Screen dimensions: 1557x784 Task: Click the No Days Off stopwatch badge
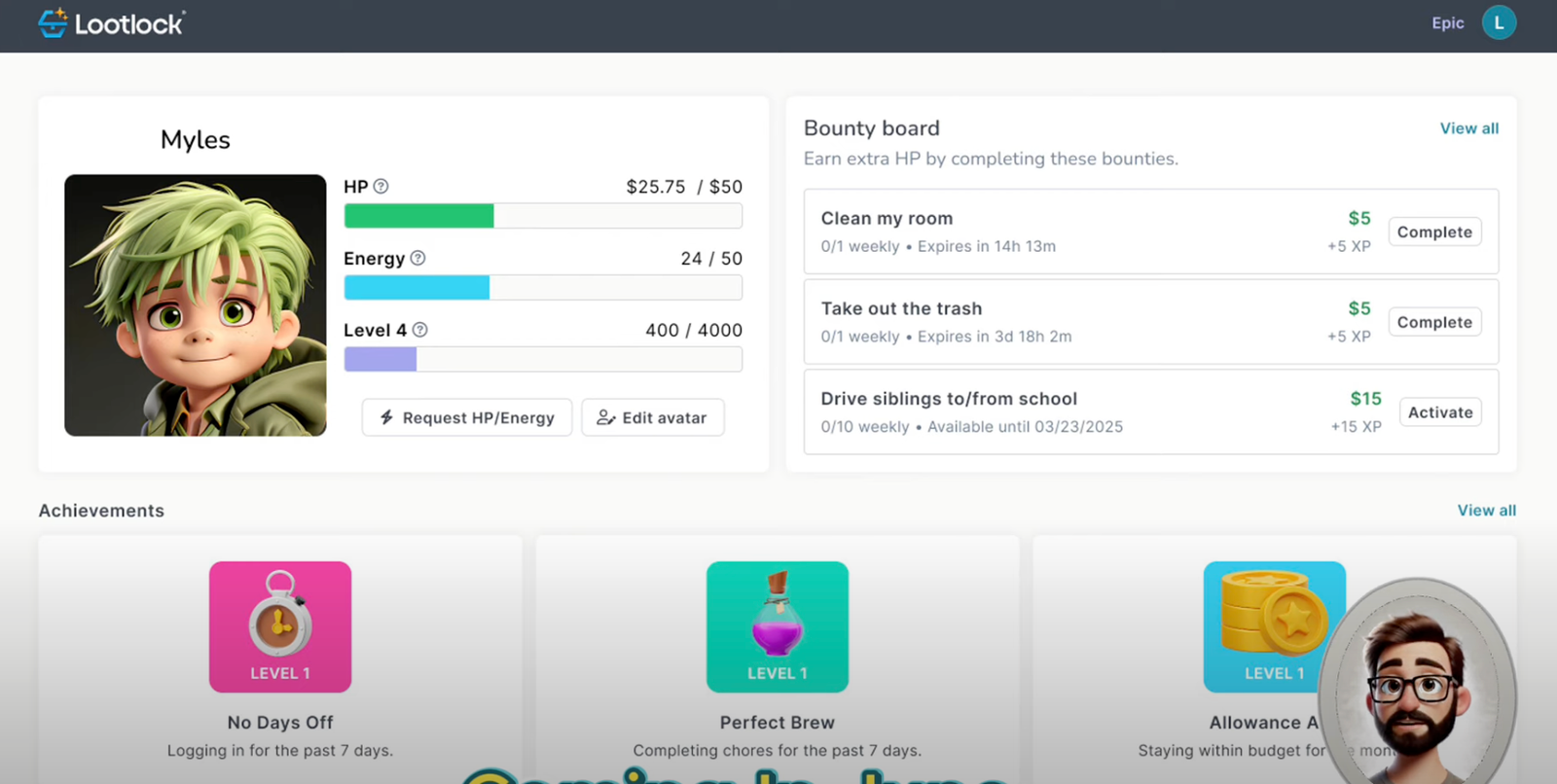click(280, 626)
